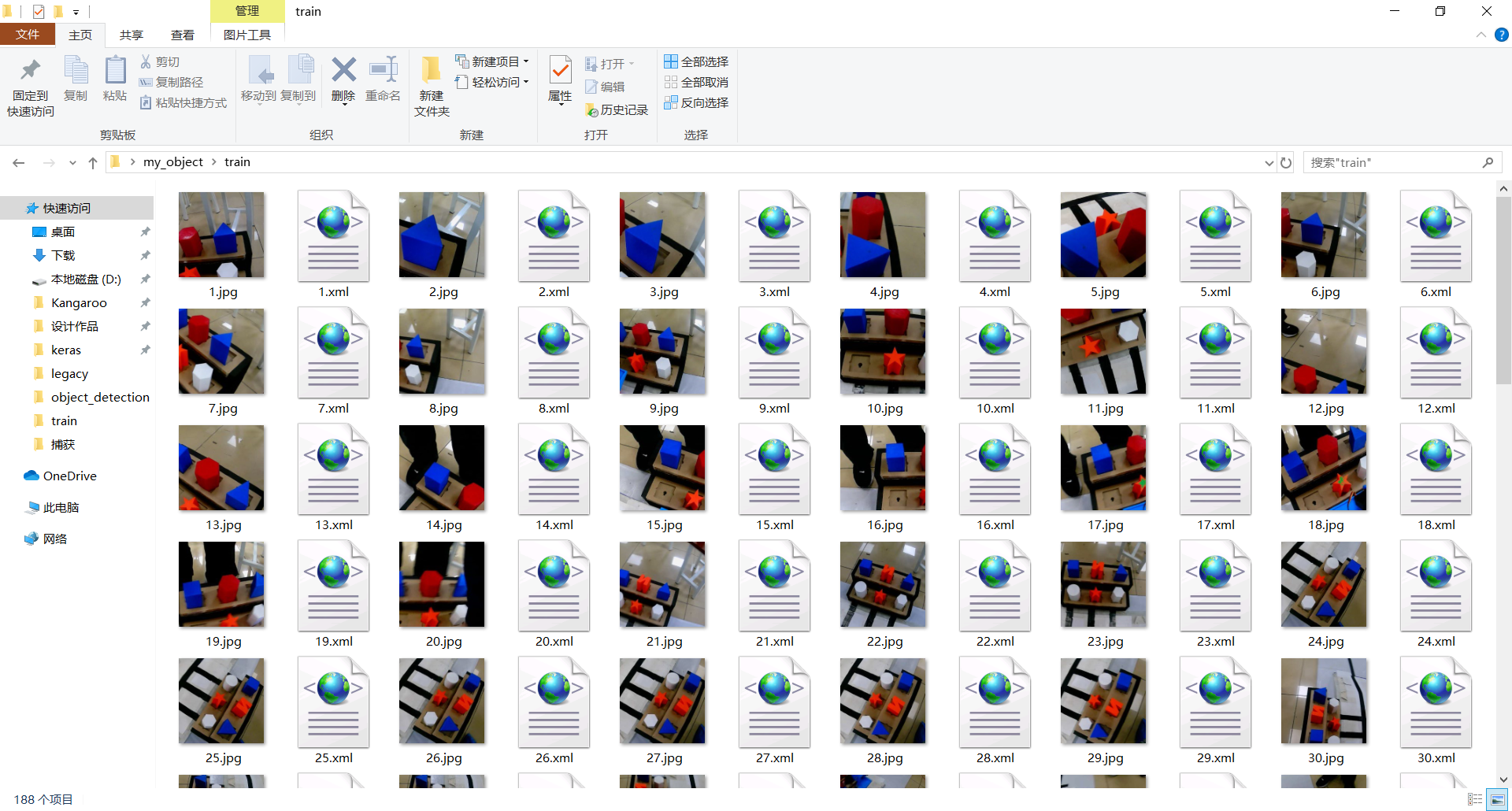This screenshot has height=811, width=1512.
Task: Choose 粘贴快捷方式 paste shortcut
Action: coord(183,102)
